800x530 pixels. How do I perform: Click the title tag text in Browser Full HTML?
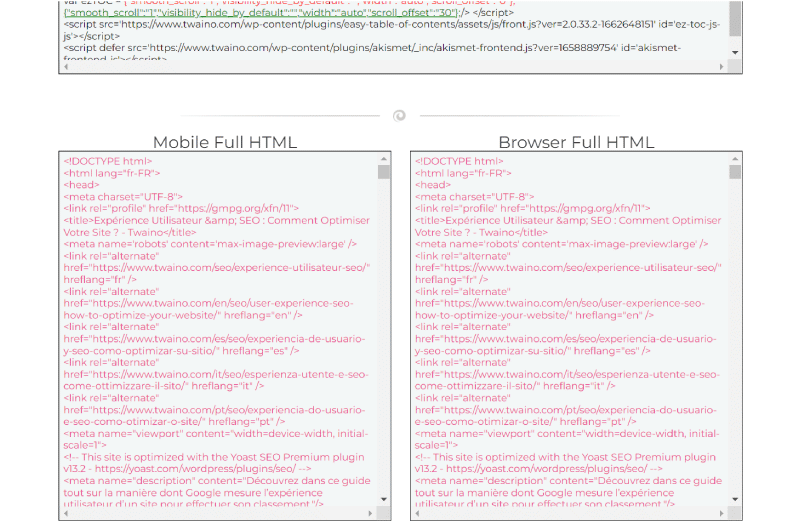click(568, 226)
